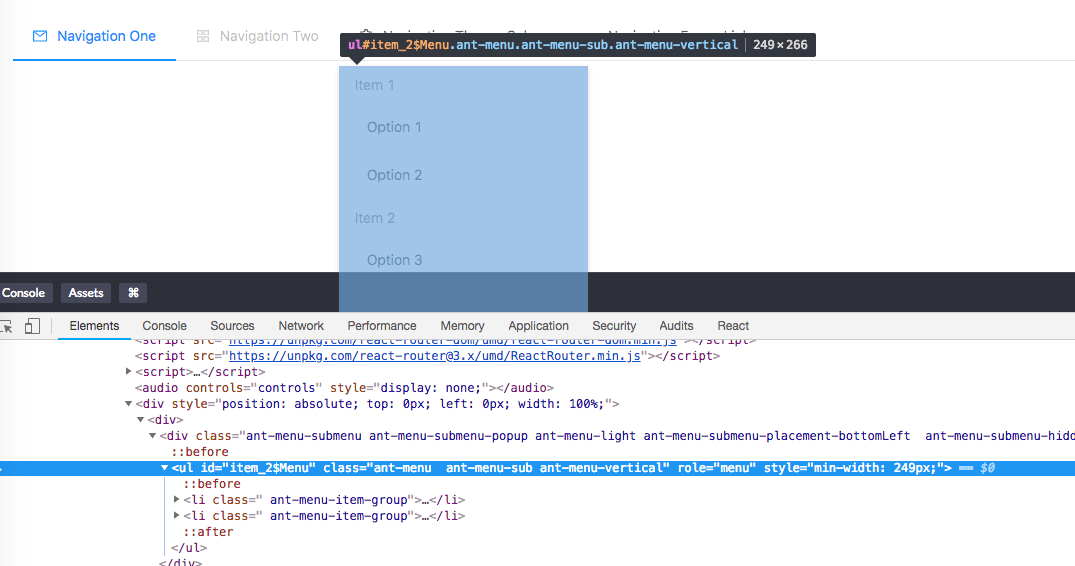Click the command key icon button
The height and width of the screenshot is (566, 1075).
[x=132, y=293]
